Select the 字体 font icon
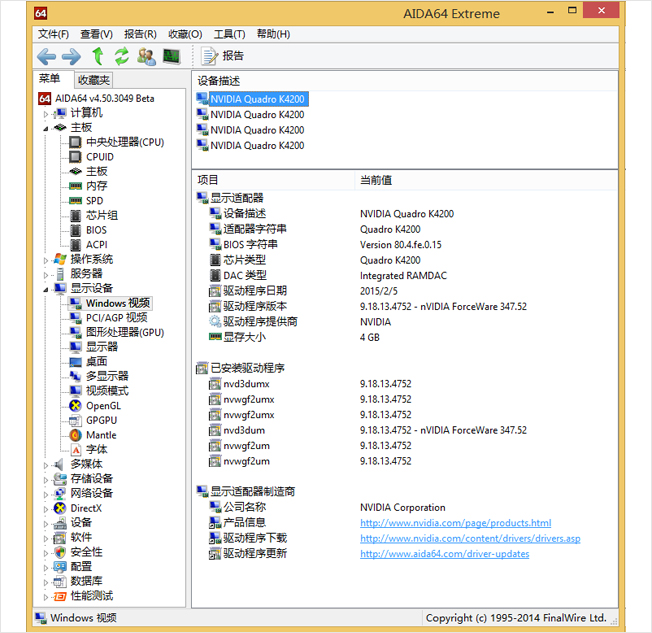The image size is (652, 633). [76, 450]
